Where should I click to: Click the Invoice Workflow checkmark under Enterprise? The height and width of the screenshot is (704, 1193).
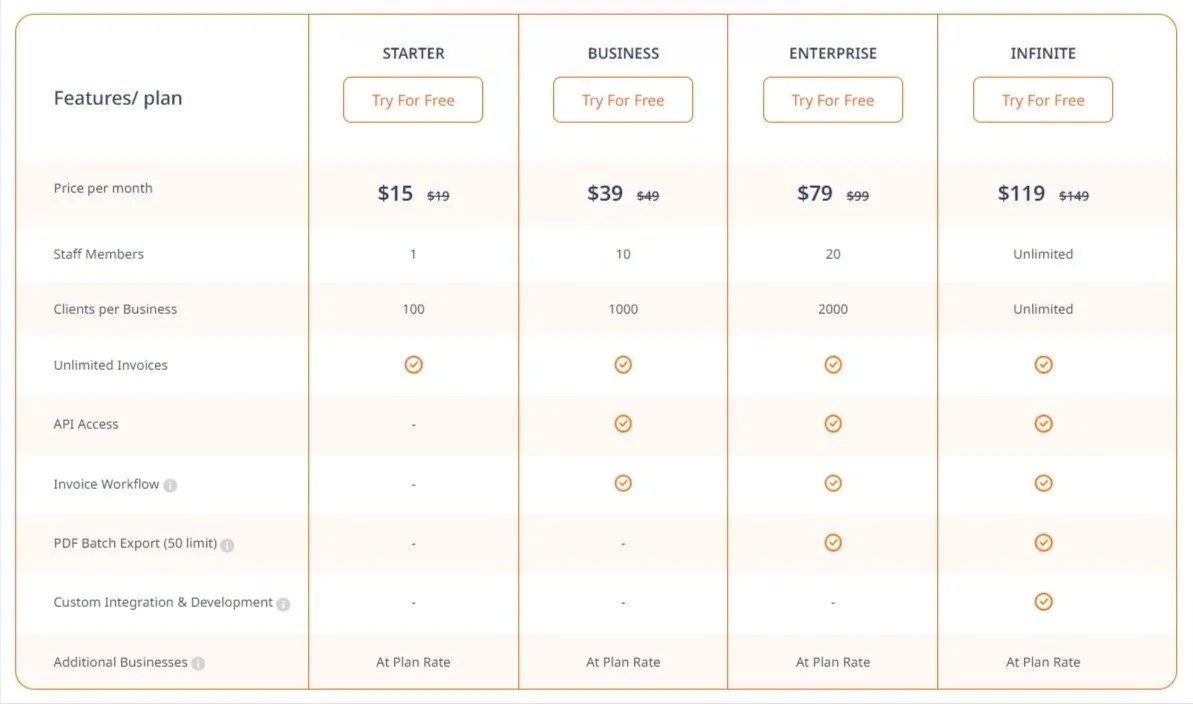pos(833,483)
